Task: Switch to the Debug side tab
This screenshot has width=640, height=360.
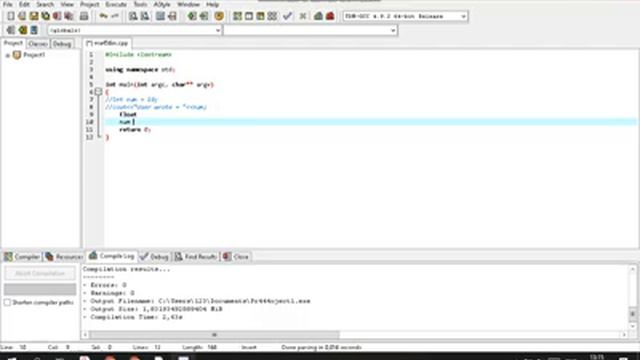Action: (62, 44)
